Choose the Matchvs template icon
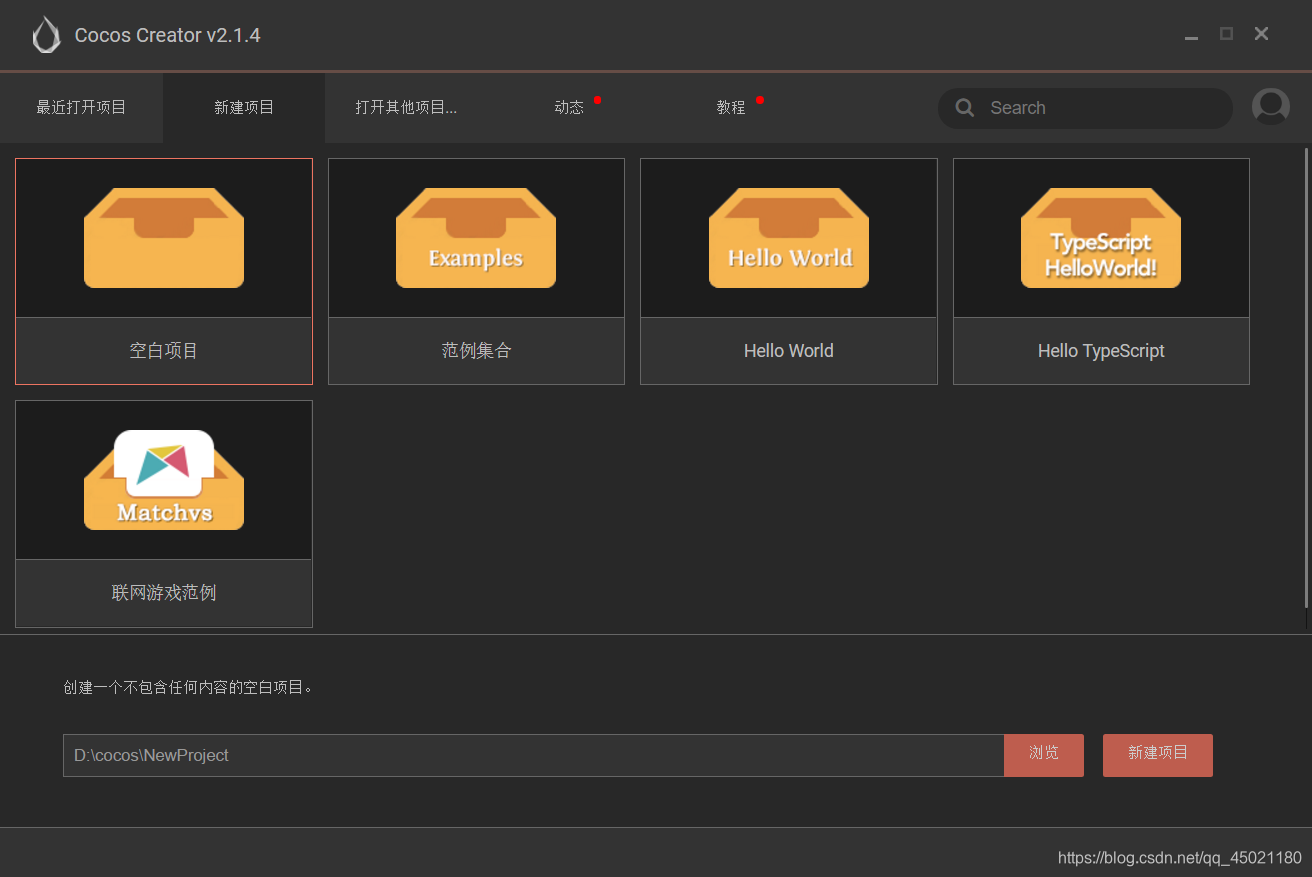Viewport: 1312px width, 877px height. pos(164,480)
